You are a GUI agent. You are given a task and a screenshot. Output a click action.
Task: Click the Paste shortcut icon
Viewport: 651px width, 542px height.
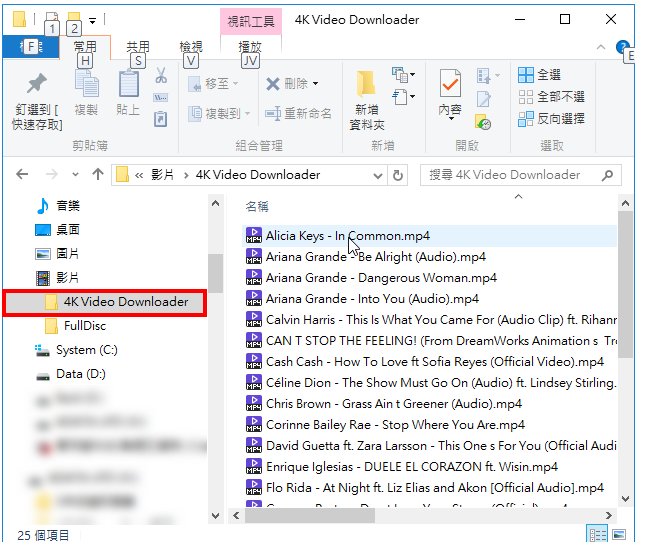pos(161,119)
